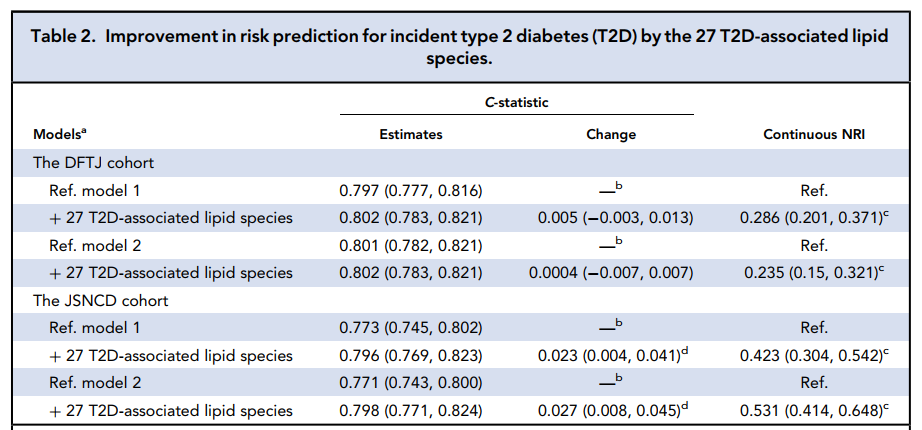Click the Table 2 title text
The image size is (922, 430).
(460, 48)
